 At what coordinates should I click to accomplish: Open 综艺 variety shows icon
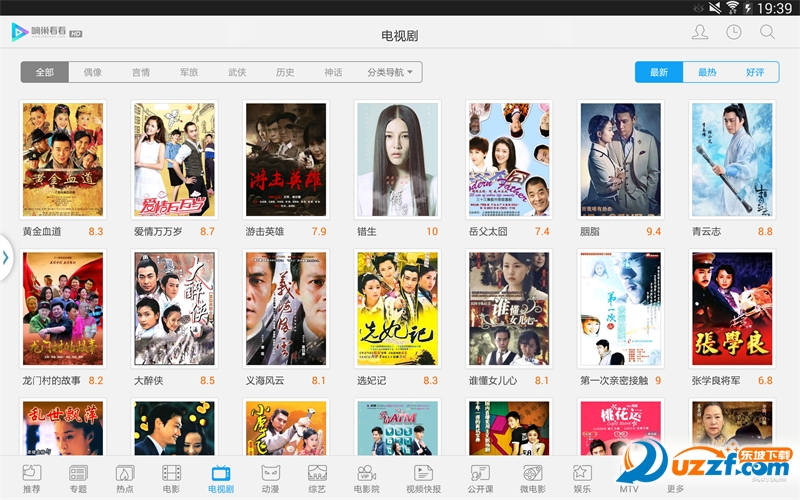318,478
